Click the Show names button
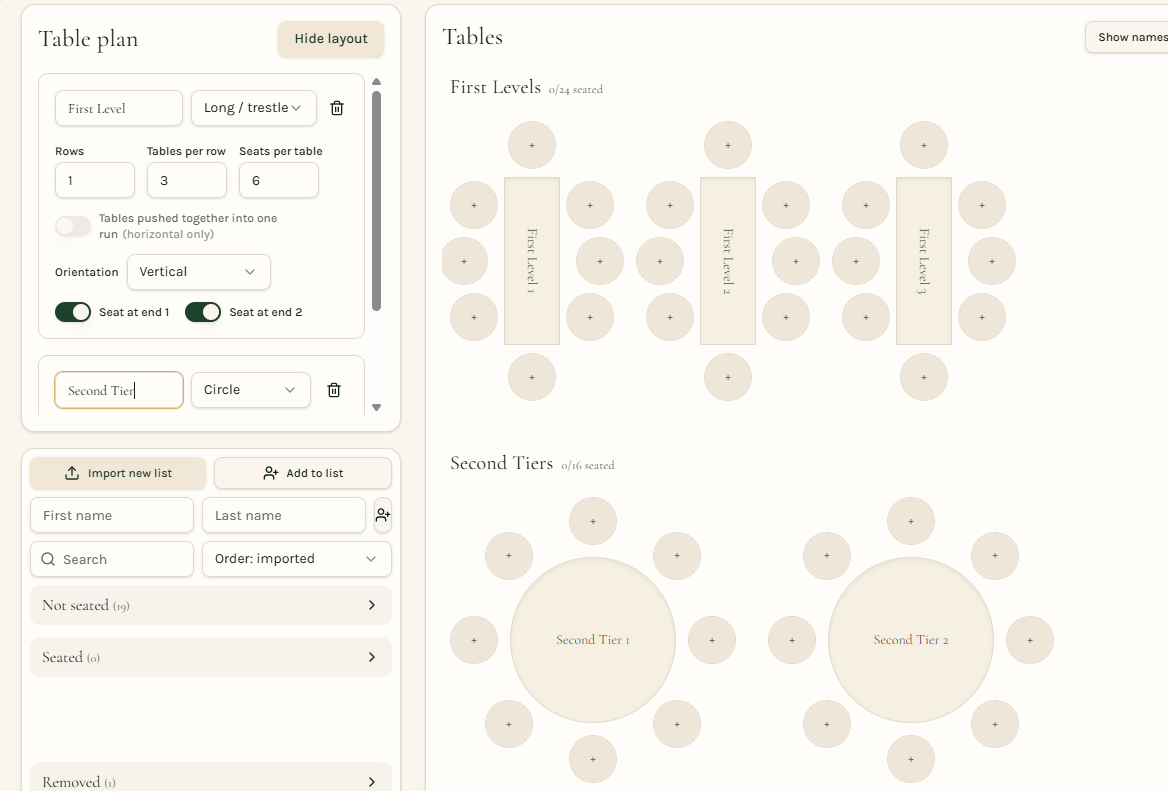The image size is (1168, 791). click(1127, 37)
